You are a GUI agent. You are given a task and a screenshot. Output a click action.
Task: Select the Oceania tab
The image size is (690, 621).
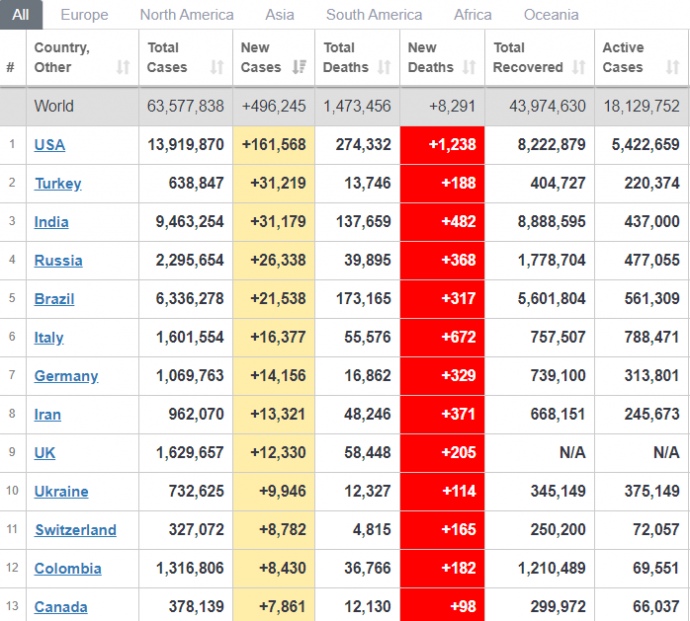tap(551, 15)
